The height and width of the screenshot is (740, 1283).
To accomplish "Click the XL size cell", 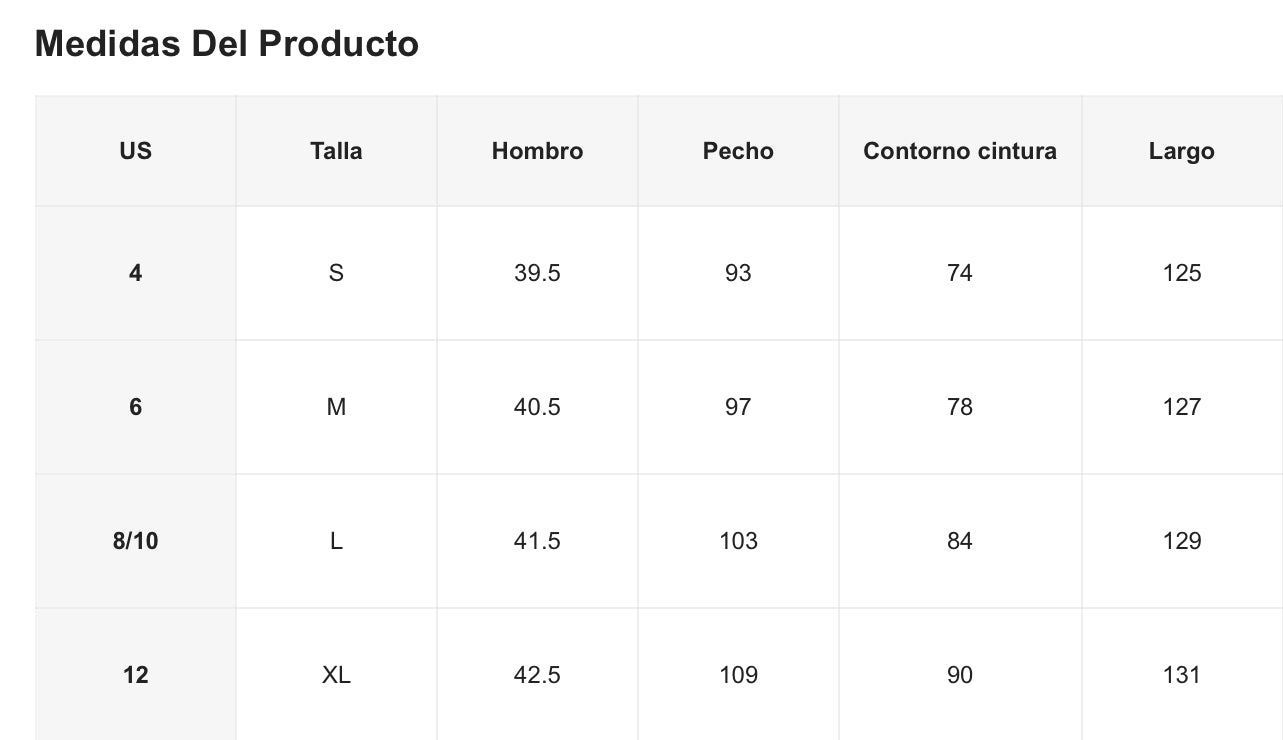I will 336,675.
